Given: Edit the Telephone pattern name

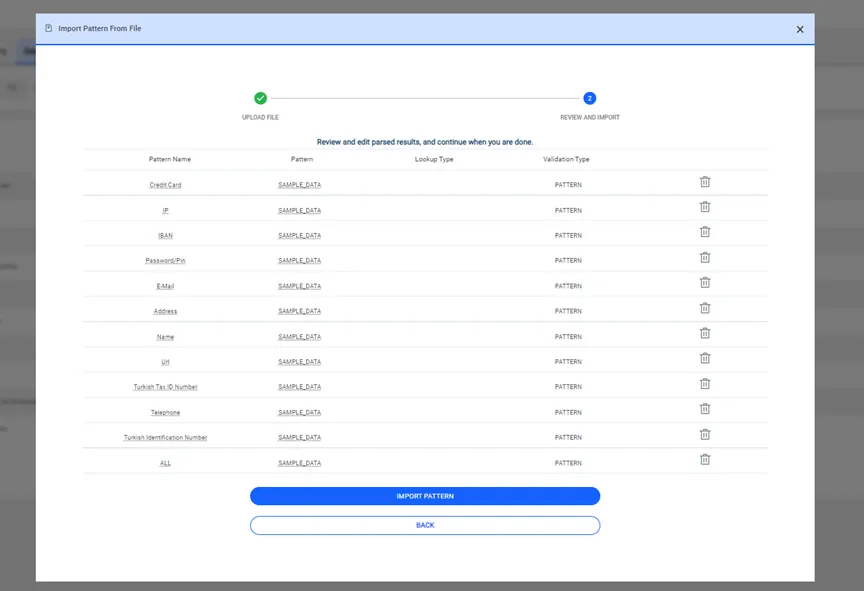Looking at the screenshot, I should point(165,412).
